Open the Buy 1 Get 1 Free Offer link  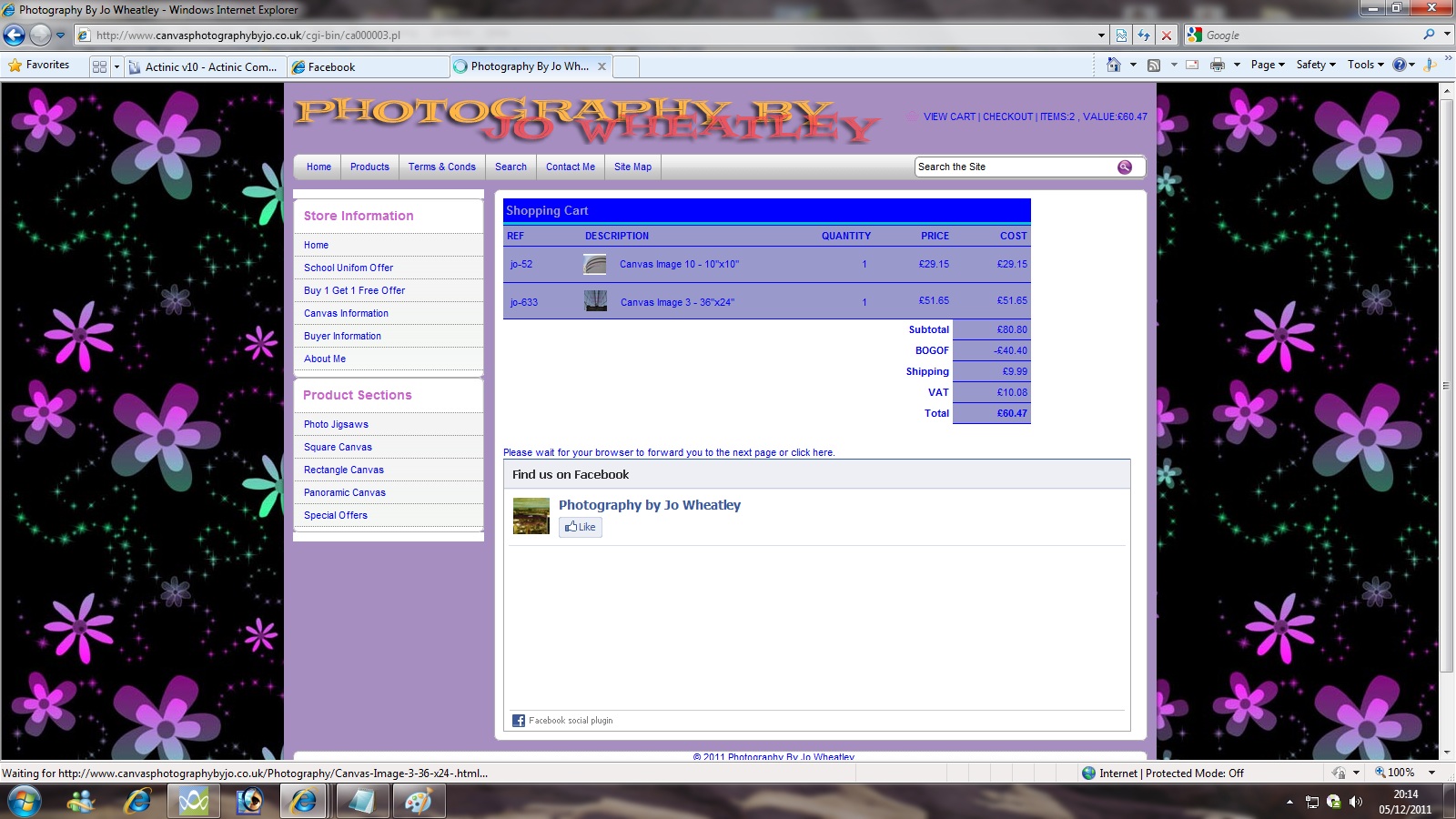[354, 290]
